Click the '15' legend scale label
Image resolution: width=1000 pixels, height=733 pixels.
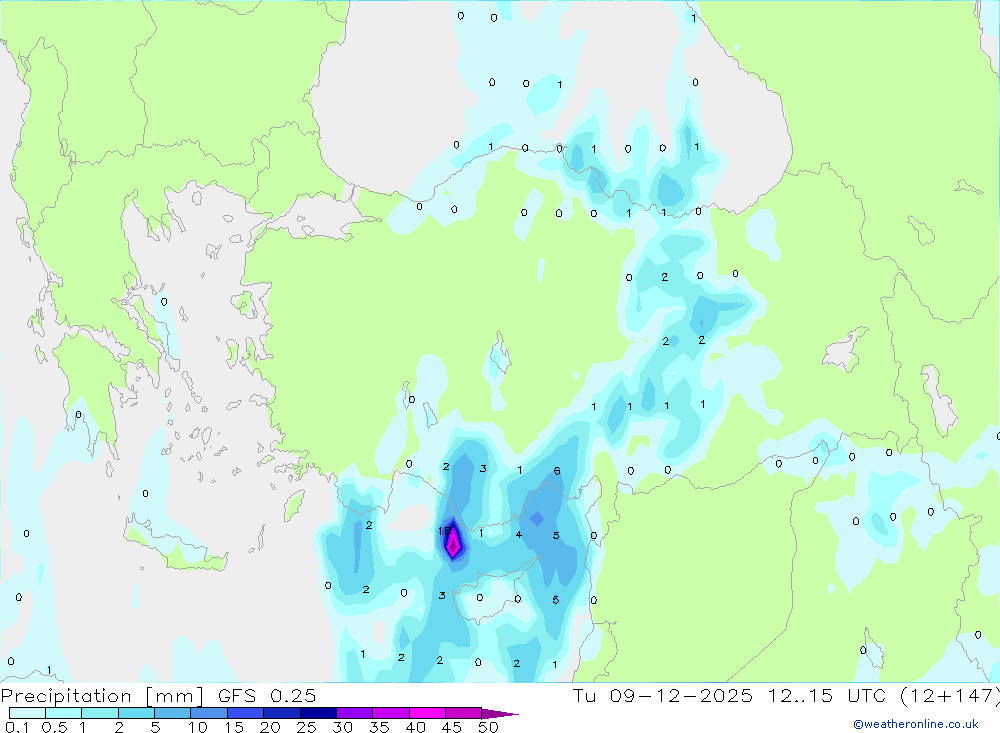(x=234, y=727)
